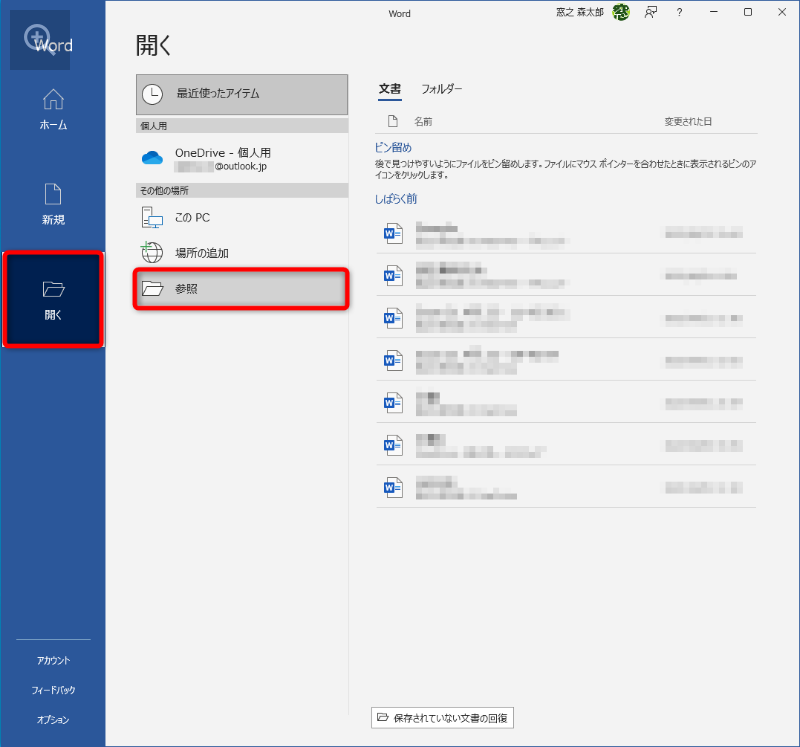This screenshot has width=800, height=747.
Task: Open help with the question mark icon
Action: 679,12
